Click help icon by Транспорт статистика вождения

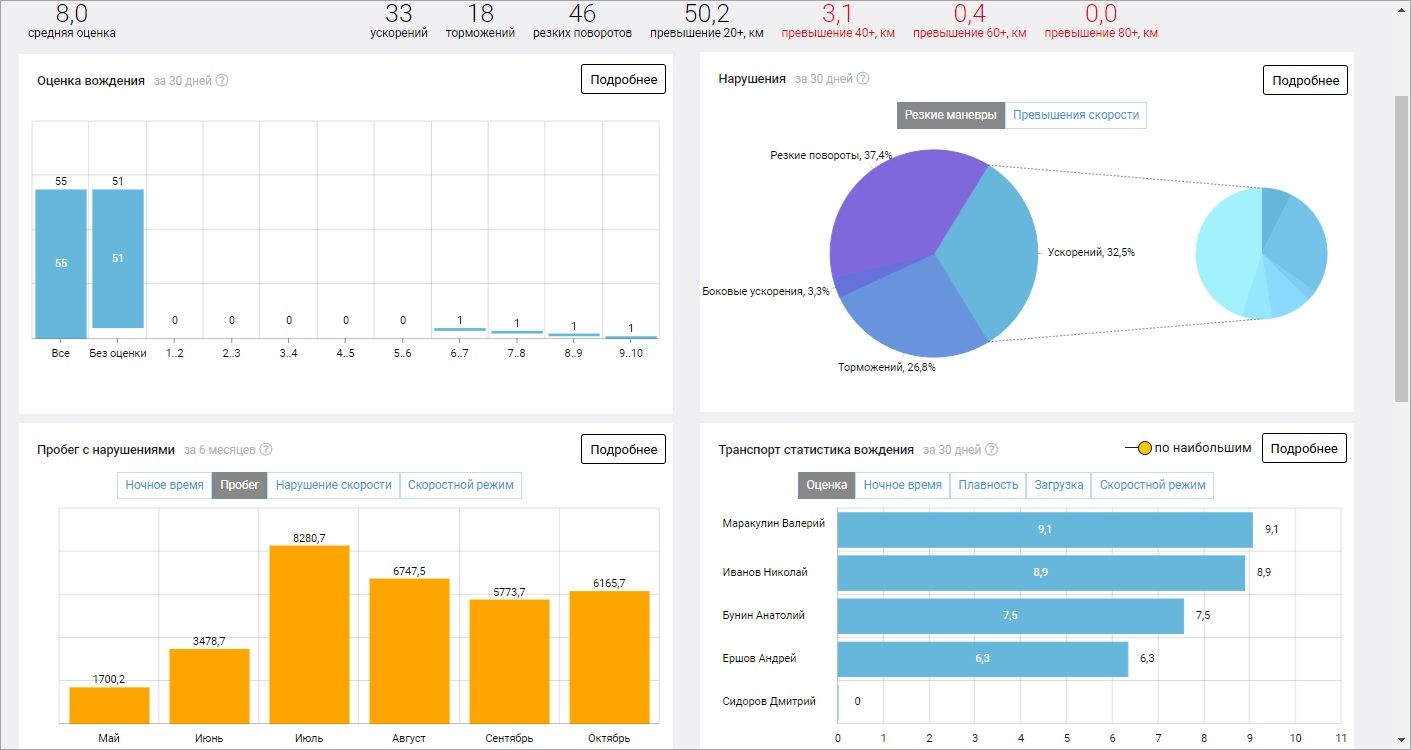[991, 450]
